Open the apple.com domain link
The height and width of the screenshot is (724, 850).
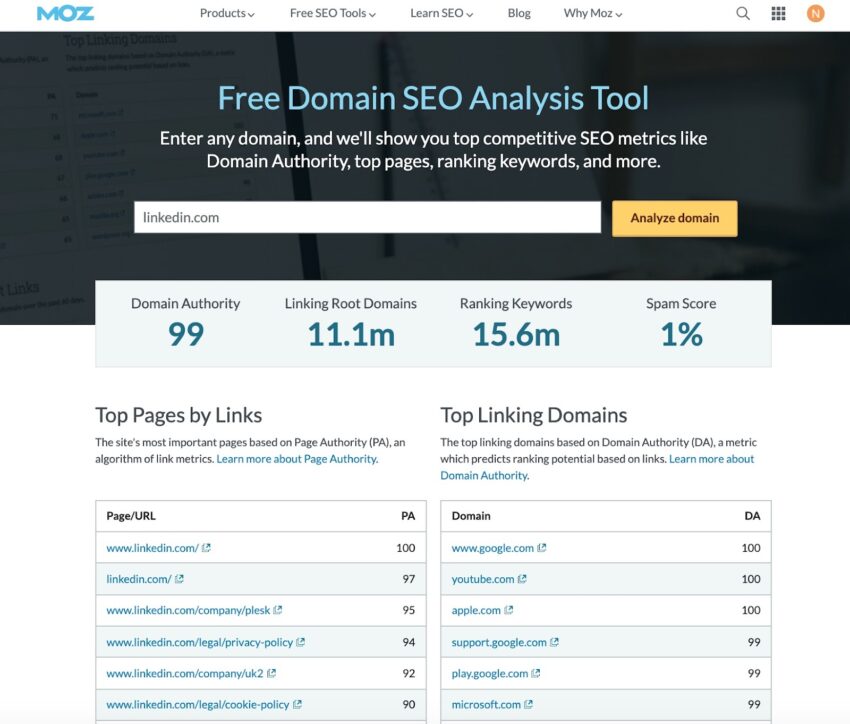(476, 610)
